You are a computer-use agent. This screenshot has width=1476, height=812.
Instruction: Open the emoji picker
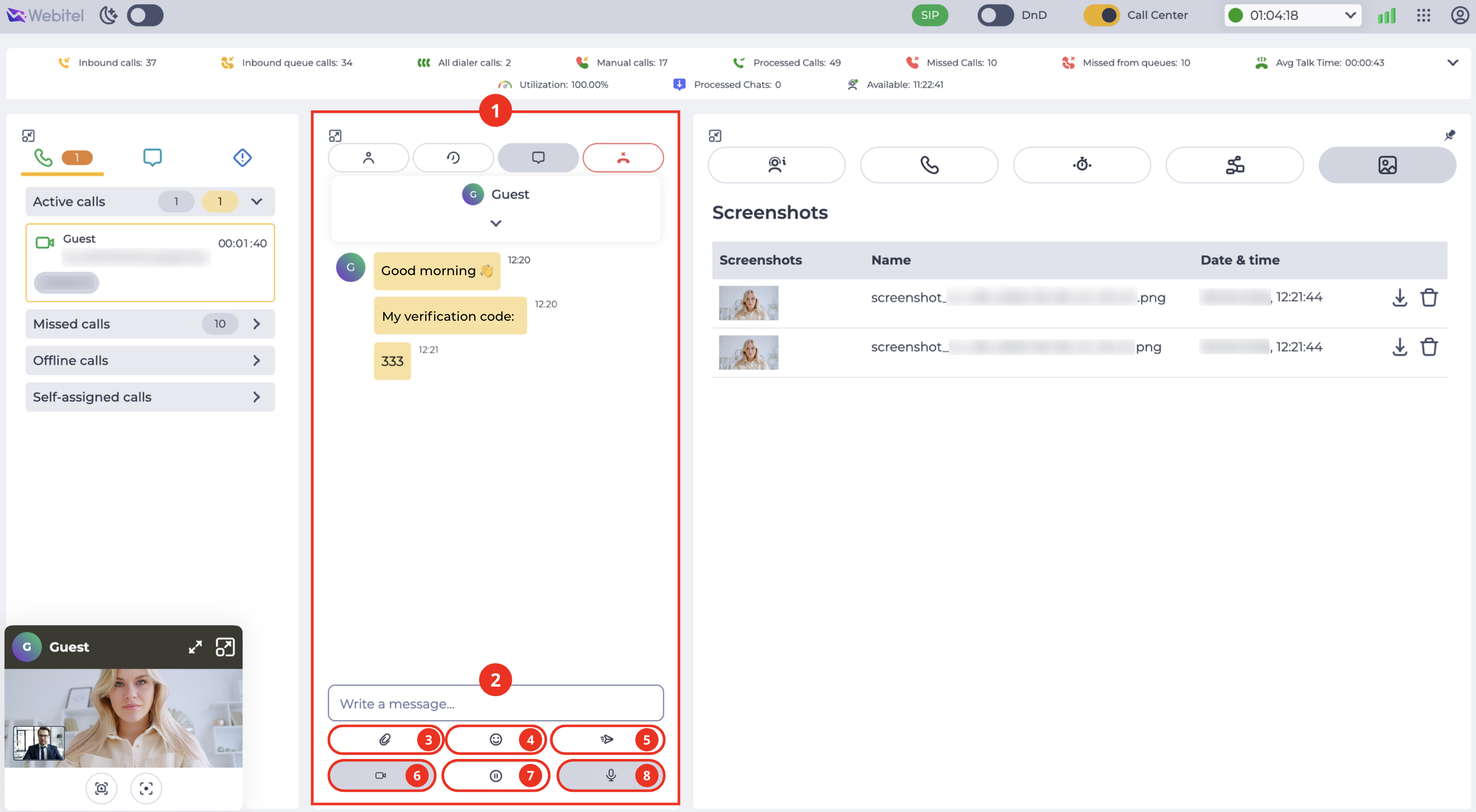[x=495, y=740]
